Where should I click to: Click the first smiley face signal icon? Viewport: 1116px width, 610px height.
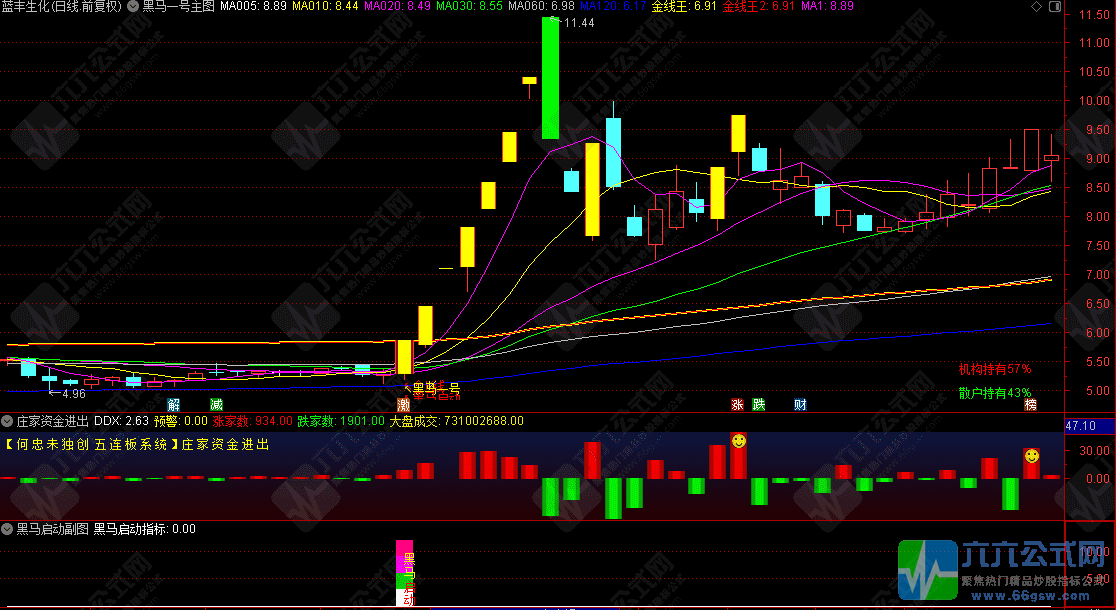point(738,441)
